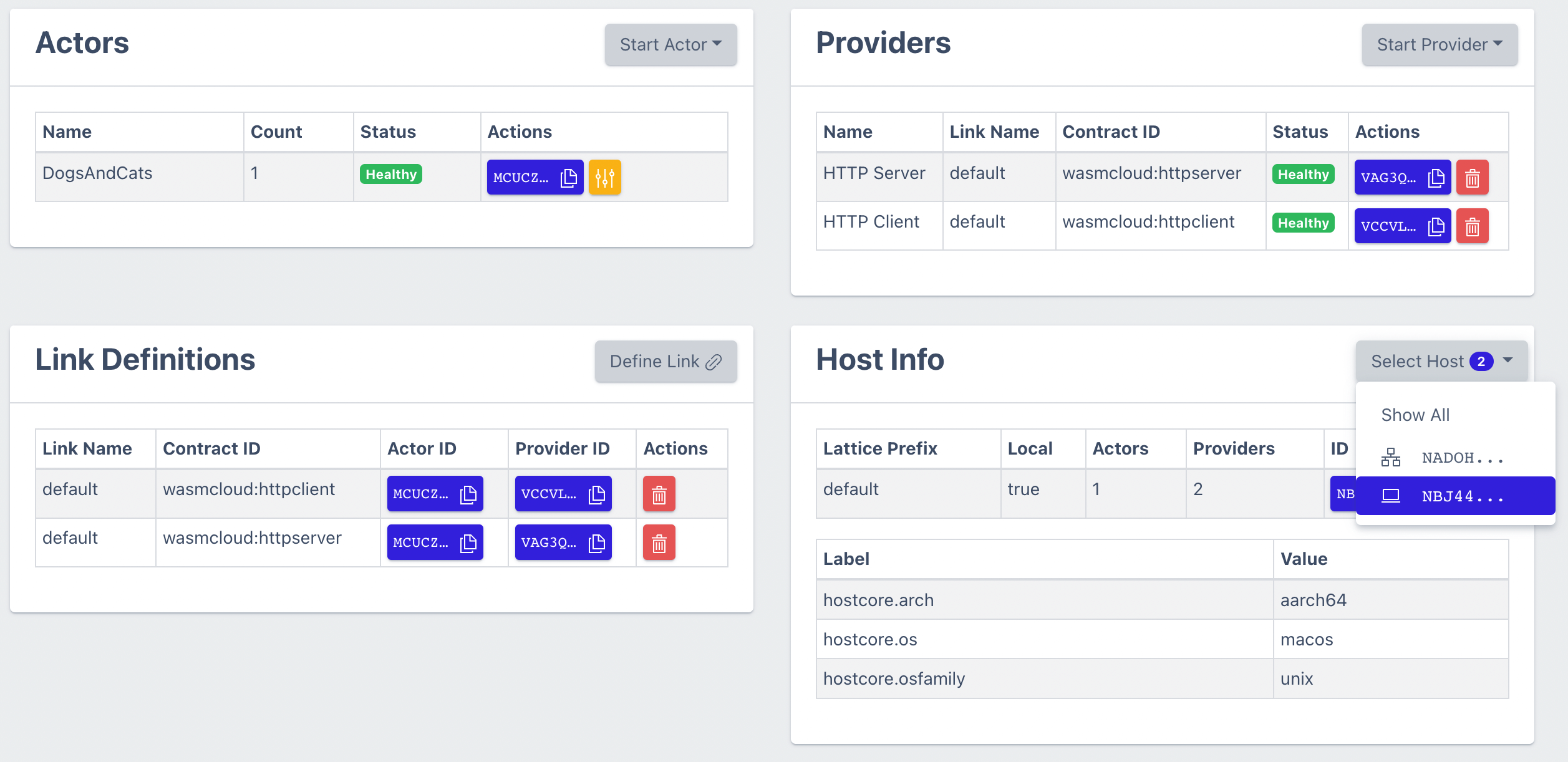1568x762 pixels.
Task: Delete the HTTP Client provider
Action: pos(1472,226)
